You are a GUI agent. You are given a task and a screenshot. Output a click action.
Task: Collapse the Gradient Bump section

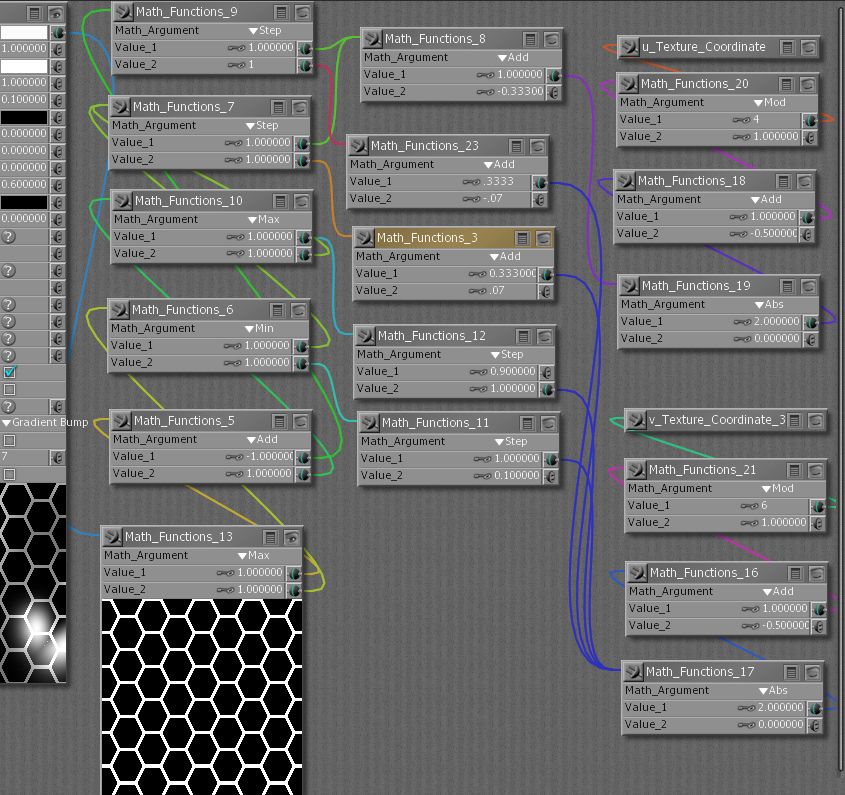point(6,423)
